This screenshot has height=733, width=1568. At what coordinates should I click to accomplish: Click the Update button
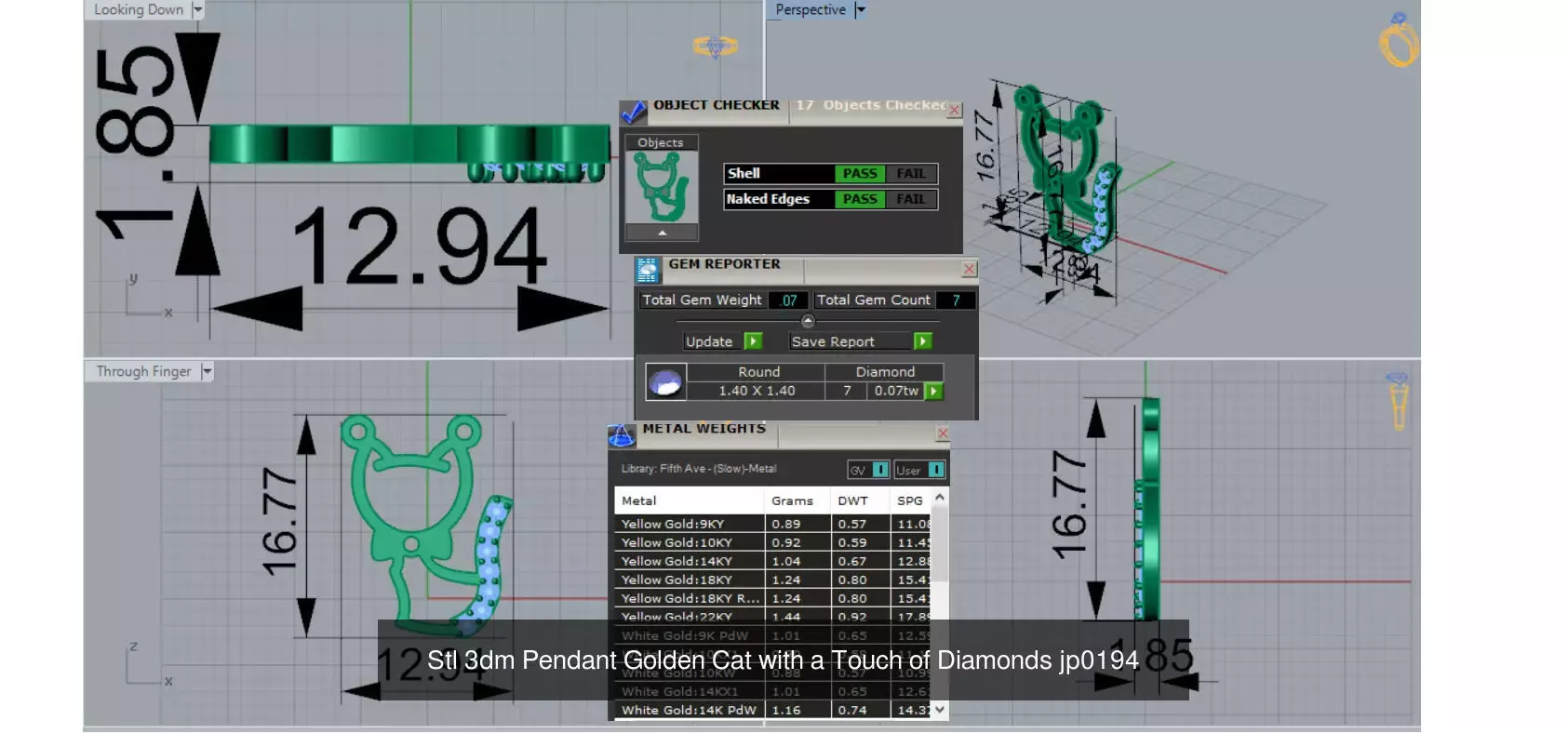tap(713, 341)
